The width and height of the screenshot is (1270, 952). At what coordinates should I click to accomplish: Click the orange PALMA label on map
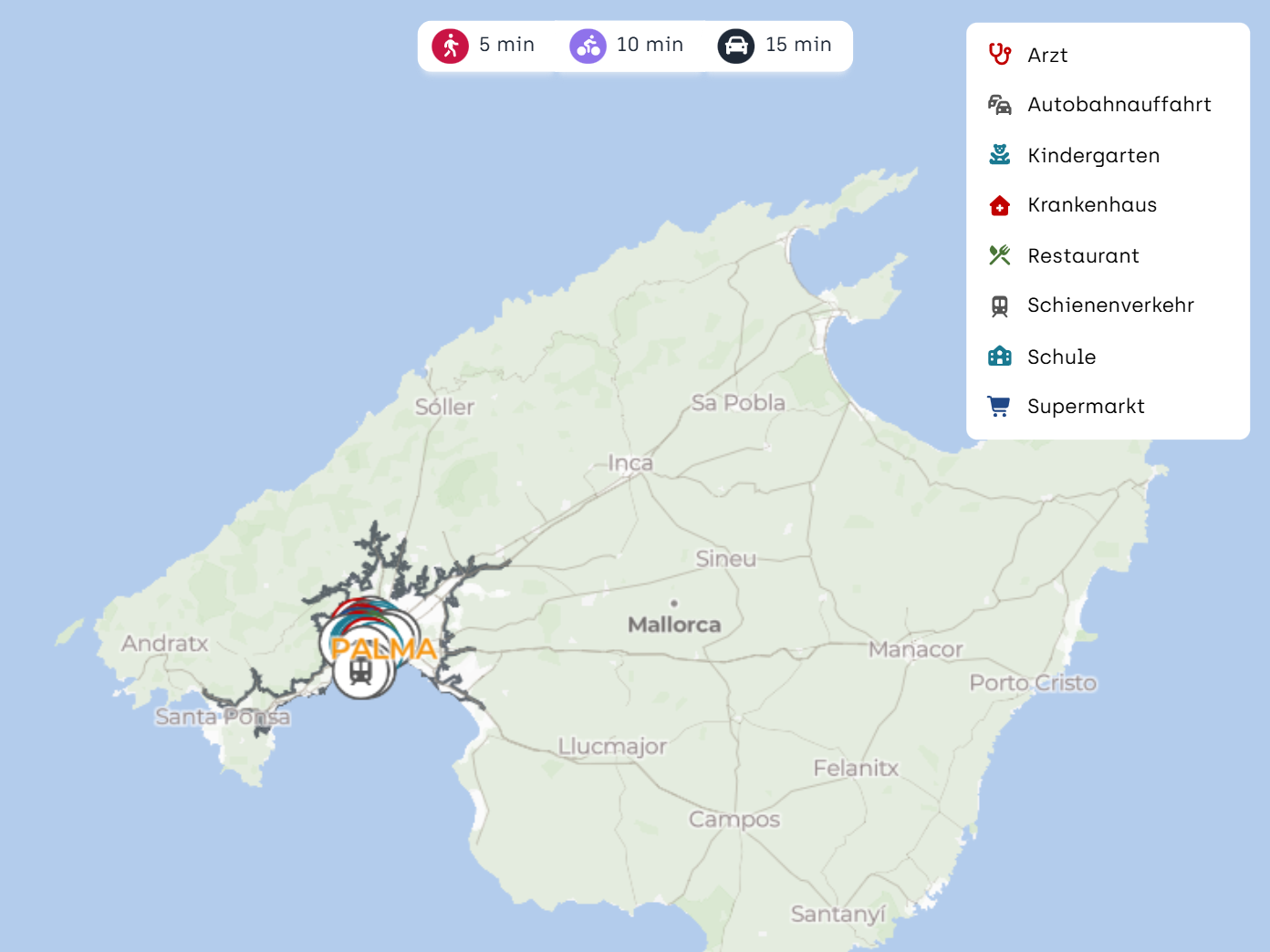384,648
